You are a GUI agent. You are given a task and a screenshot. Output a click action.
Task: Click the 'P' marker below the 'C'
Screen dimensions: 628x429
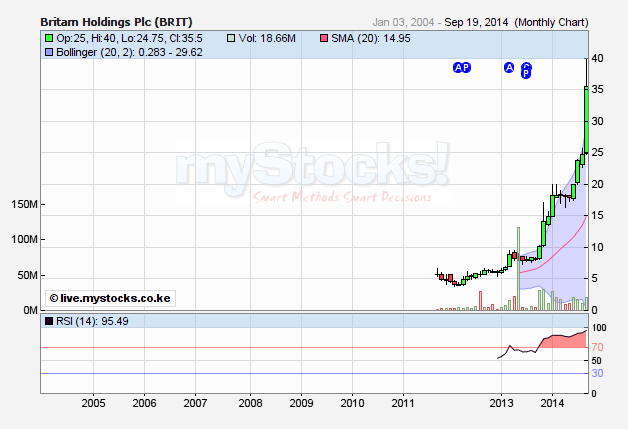pyautogui.click(x=527, y=74)
